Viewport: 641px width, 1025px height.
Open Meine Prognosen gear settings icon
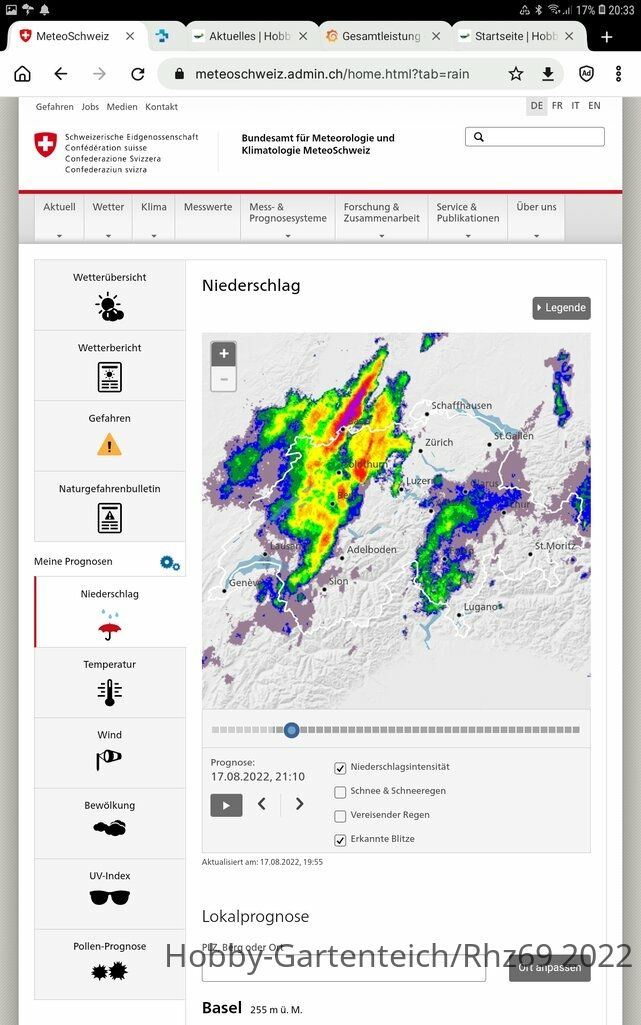pyautogui.click(x=170, y=562)
